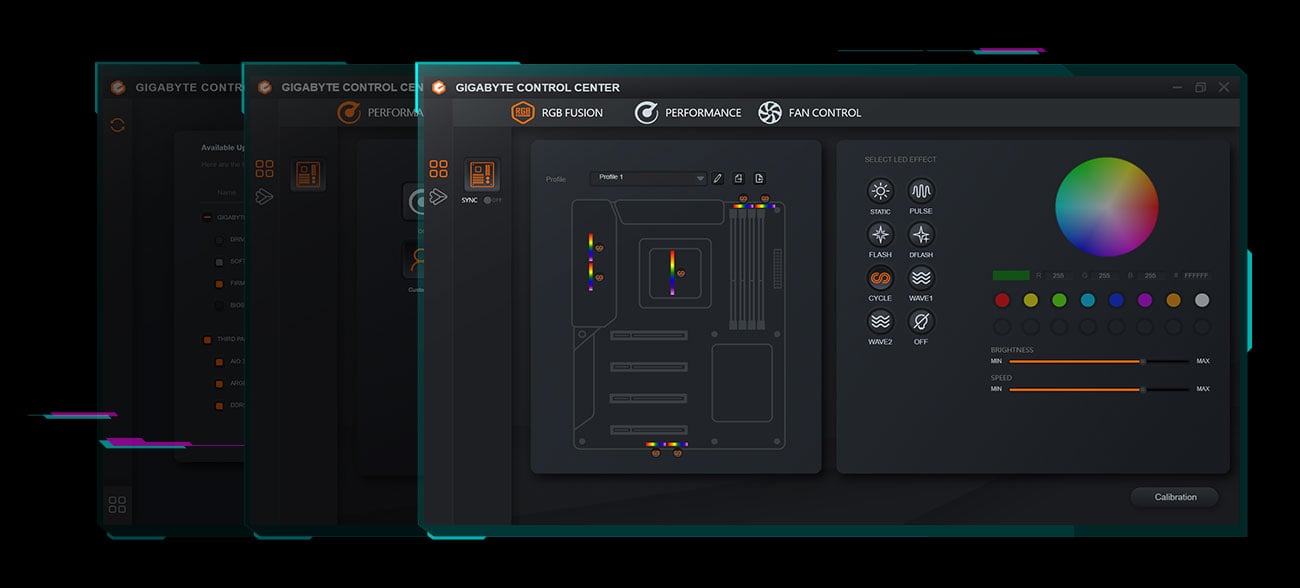
Task: Select the motherboard device icon
Action: click(481, 173)
